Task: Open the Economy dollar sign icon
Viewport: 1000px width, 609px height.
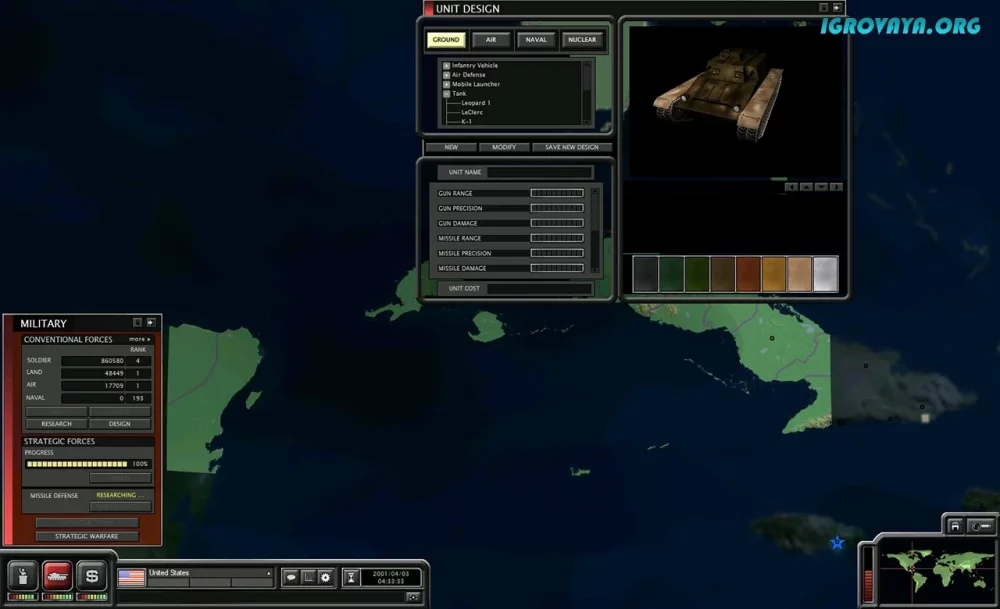Action: (92, 576)
